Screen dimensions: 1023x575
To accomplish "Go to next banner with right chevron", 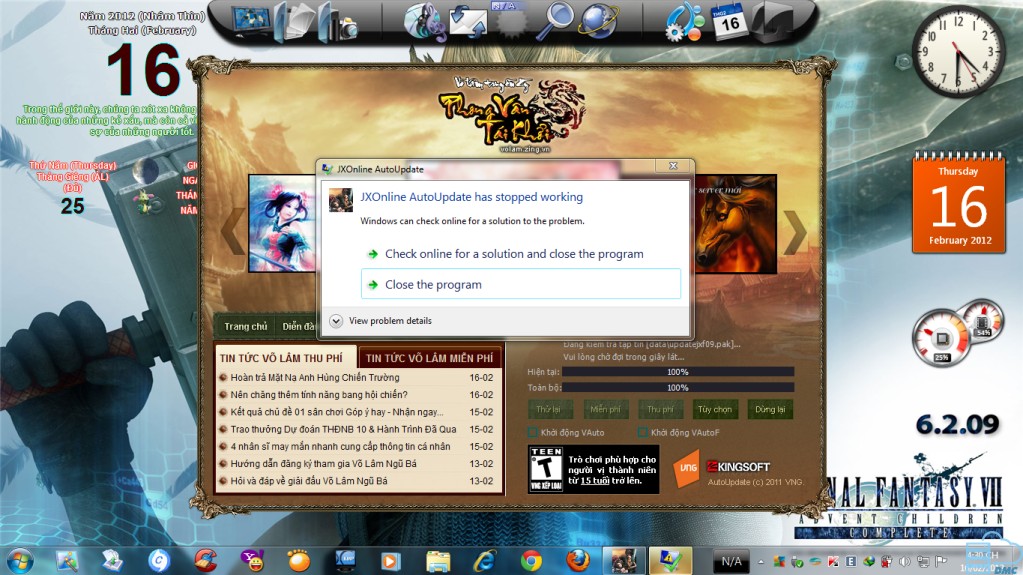I will 794,233.
